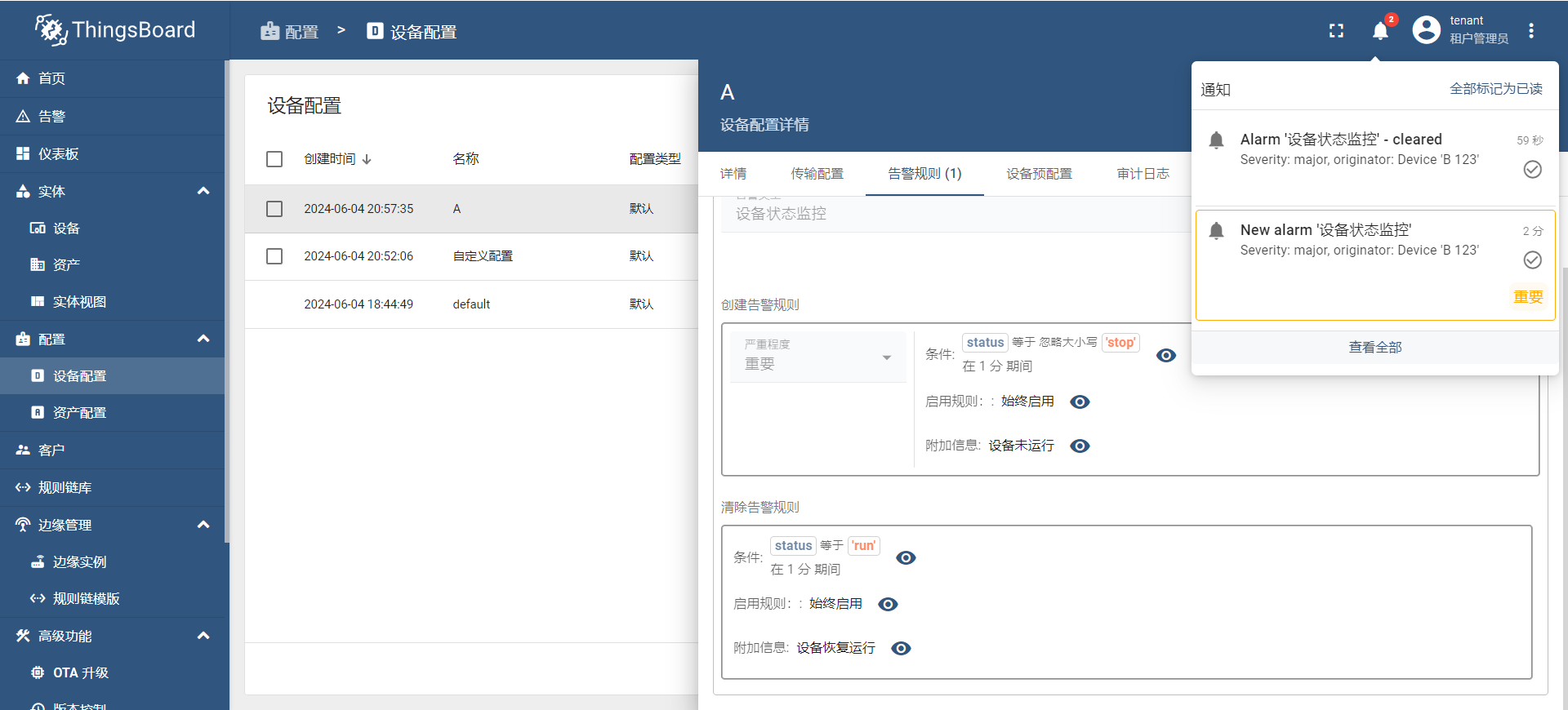Select the default profile row
Screen dimensions: 1568x710
pos(471,304)
